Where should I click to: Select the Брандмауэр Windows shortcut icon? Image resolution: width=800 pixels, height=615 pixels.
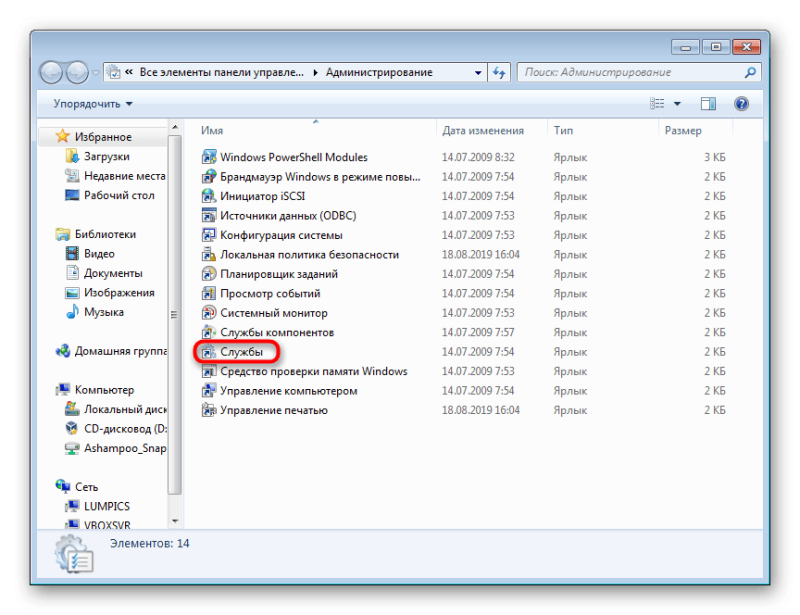click(209, 177)
